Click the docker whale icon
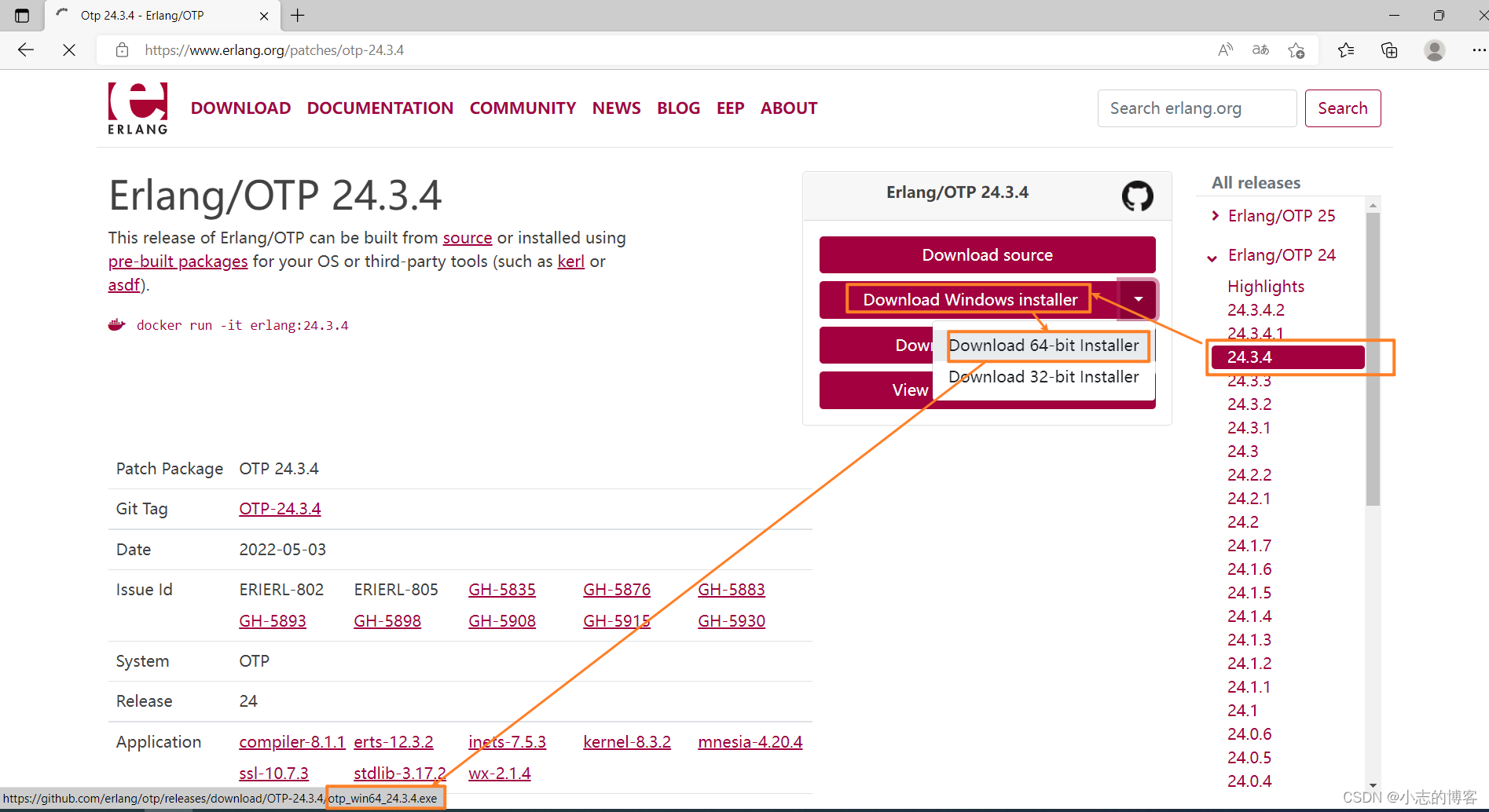The height and width of the screenshot is (812, 1489). tap(117, 324)
